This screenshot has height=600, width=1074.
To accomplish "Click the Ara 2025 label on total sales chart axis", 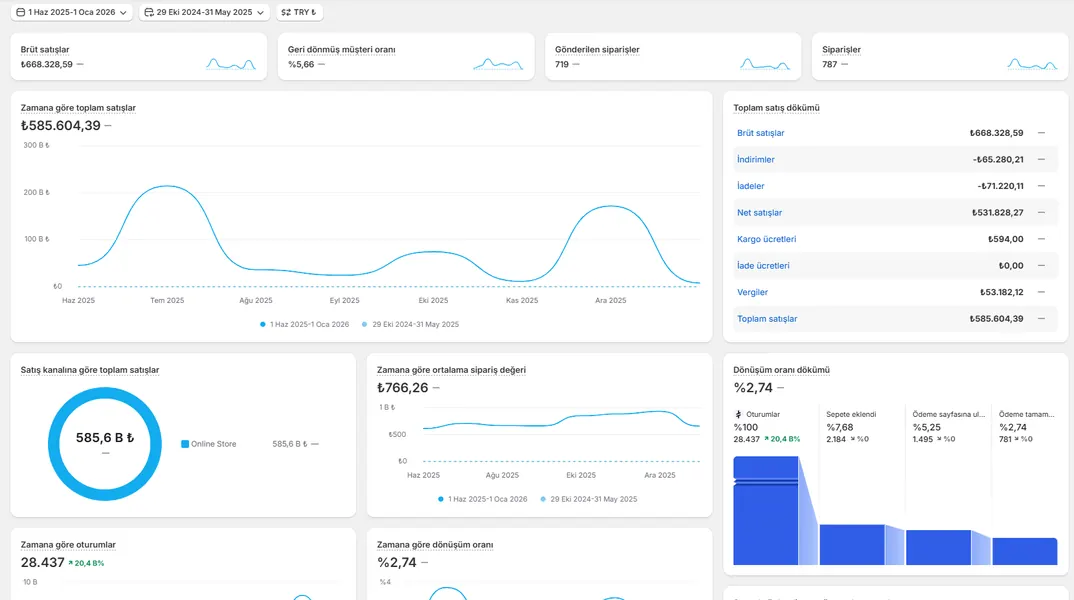I will (610, 301).
